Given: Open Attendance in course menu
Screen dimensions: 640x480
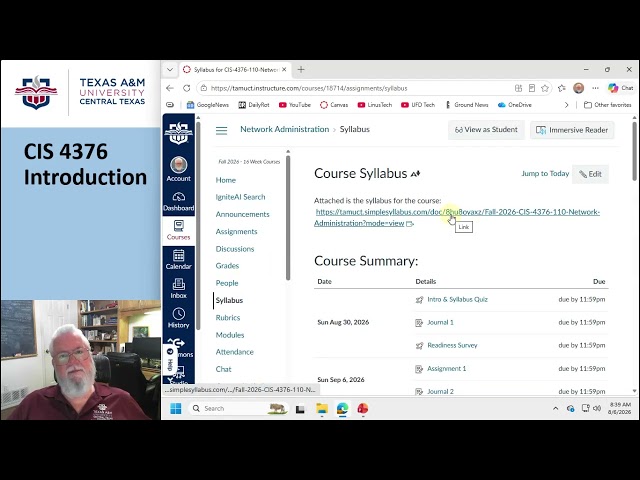Looking at the screenshot, I should [234, 352].
